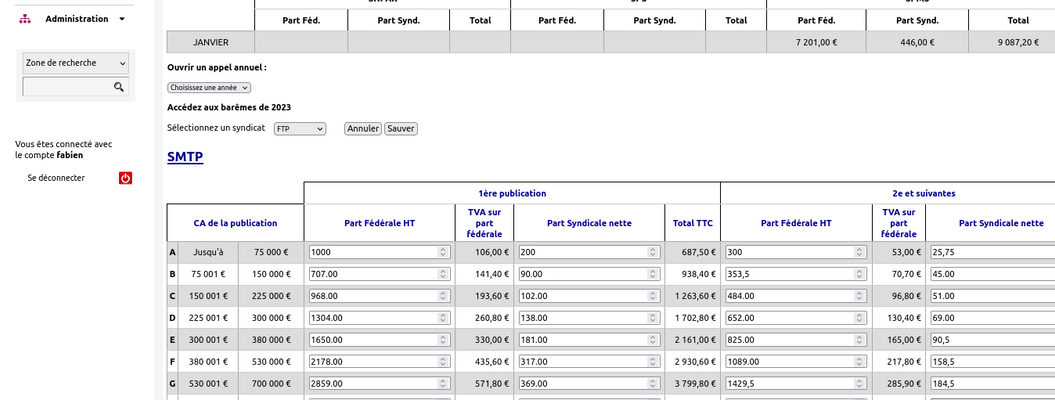1055x400 pixels.
Task: Click stepper on the 90.00 field
Action: coord(653,274)
